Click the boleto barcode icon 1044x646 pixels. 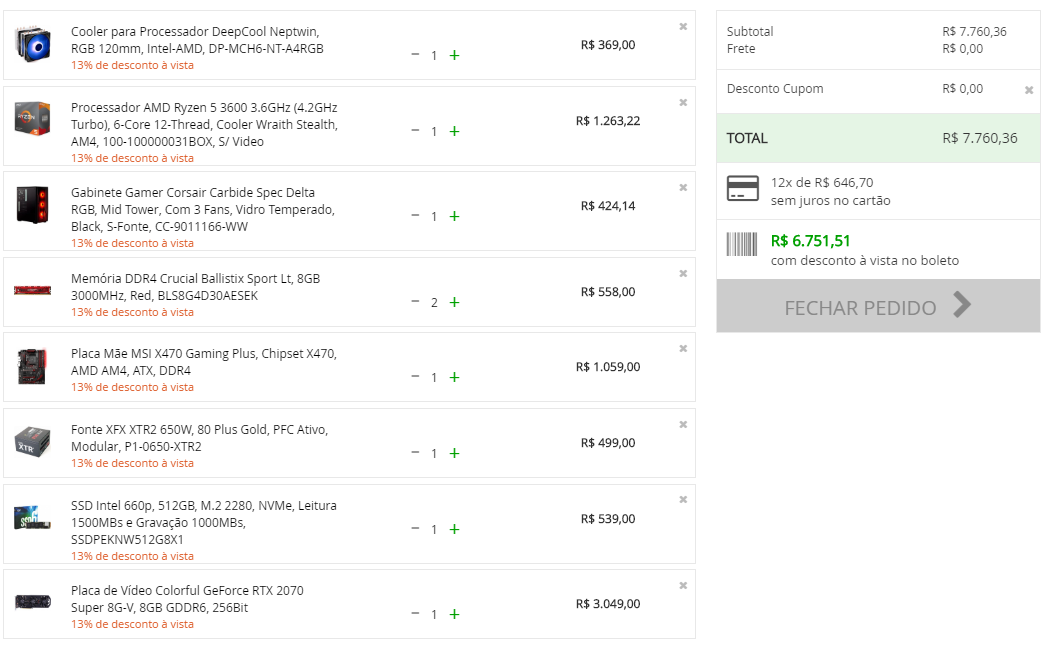coord(742,244)
